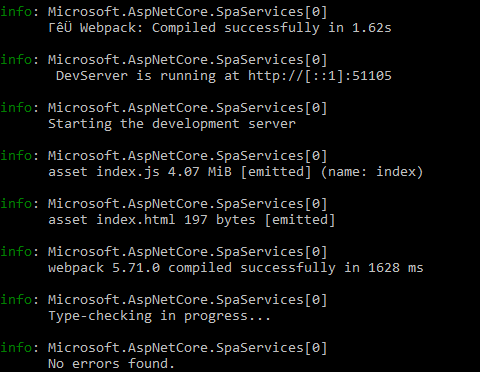
Task: Click the DevServer URL http://[::1]:51105
Action: 320,76
